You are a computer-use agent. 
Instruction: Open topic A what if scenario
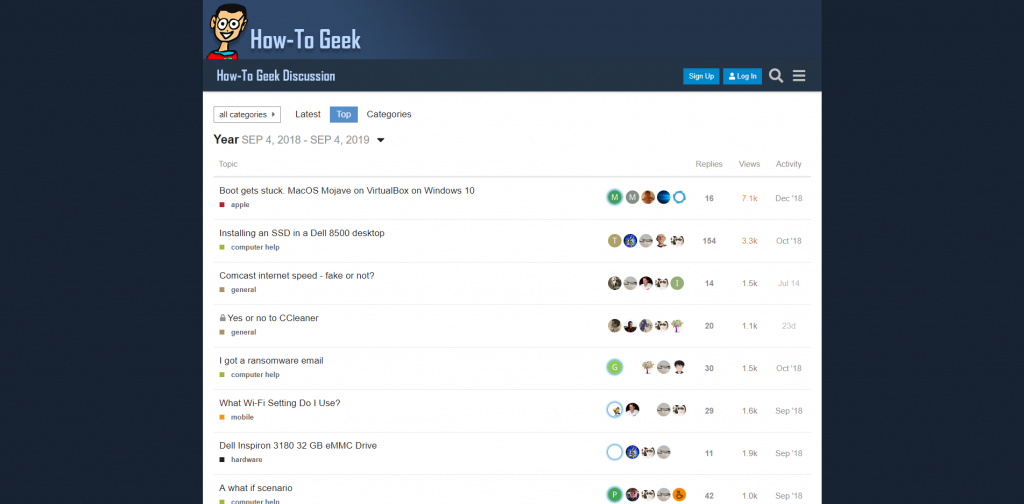click(x=256, y=488)
